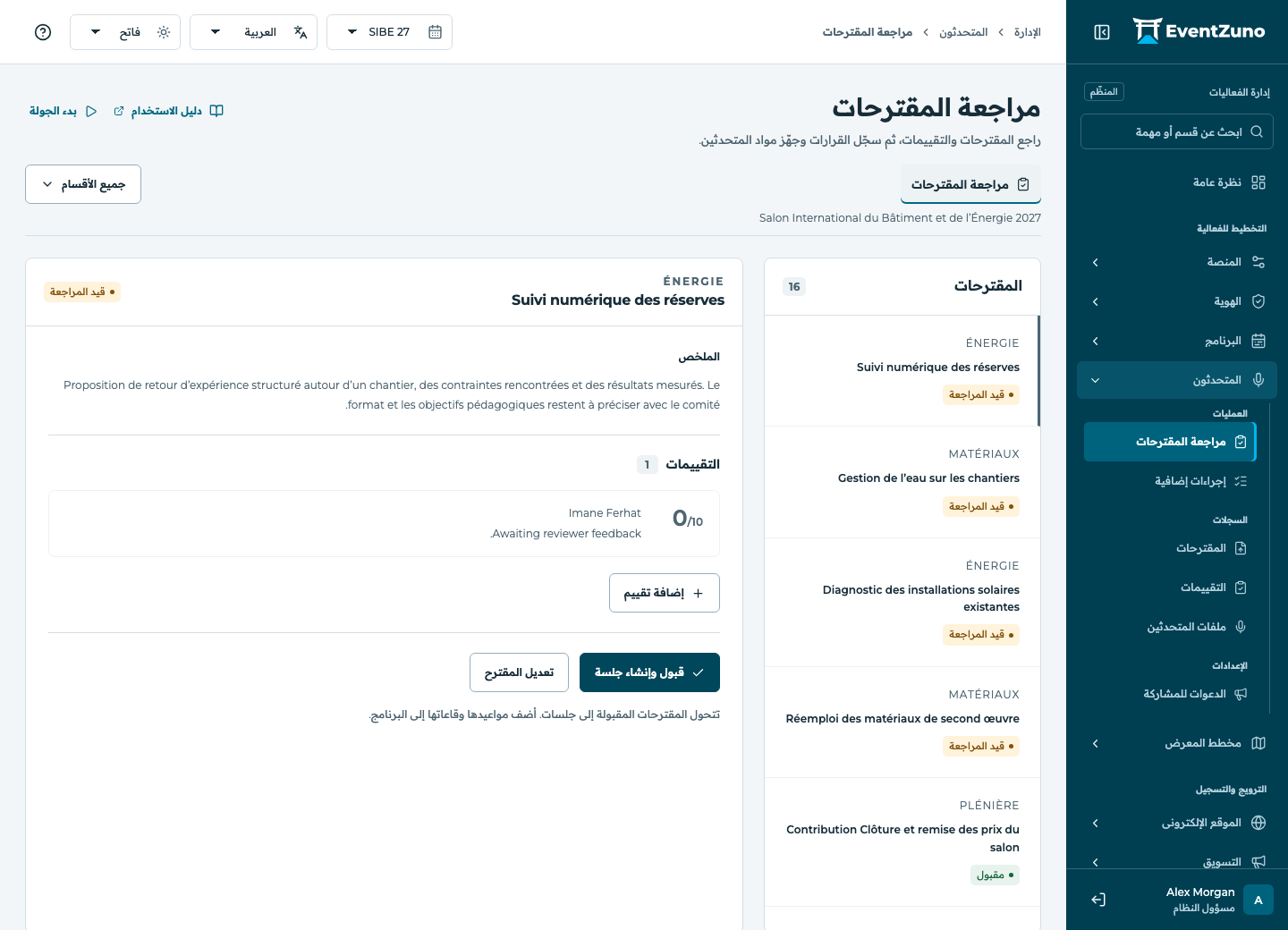
Task: Click the المنظم badge in sidebar
Action: (1104, 91)
